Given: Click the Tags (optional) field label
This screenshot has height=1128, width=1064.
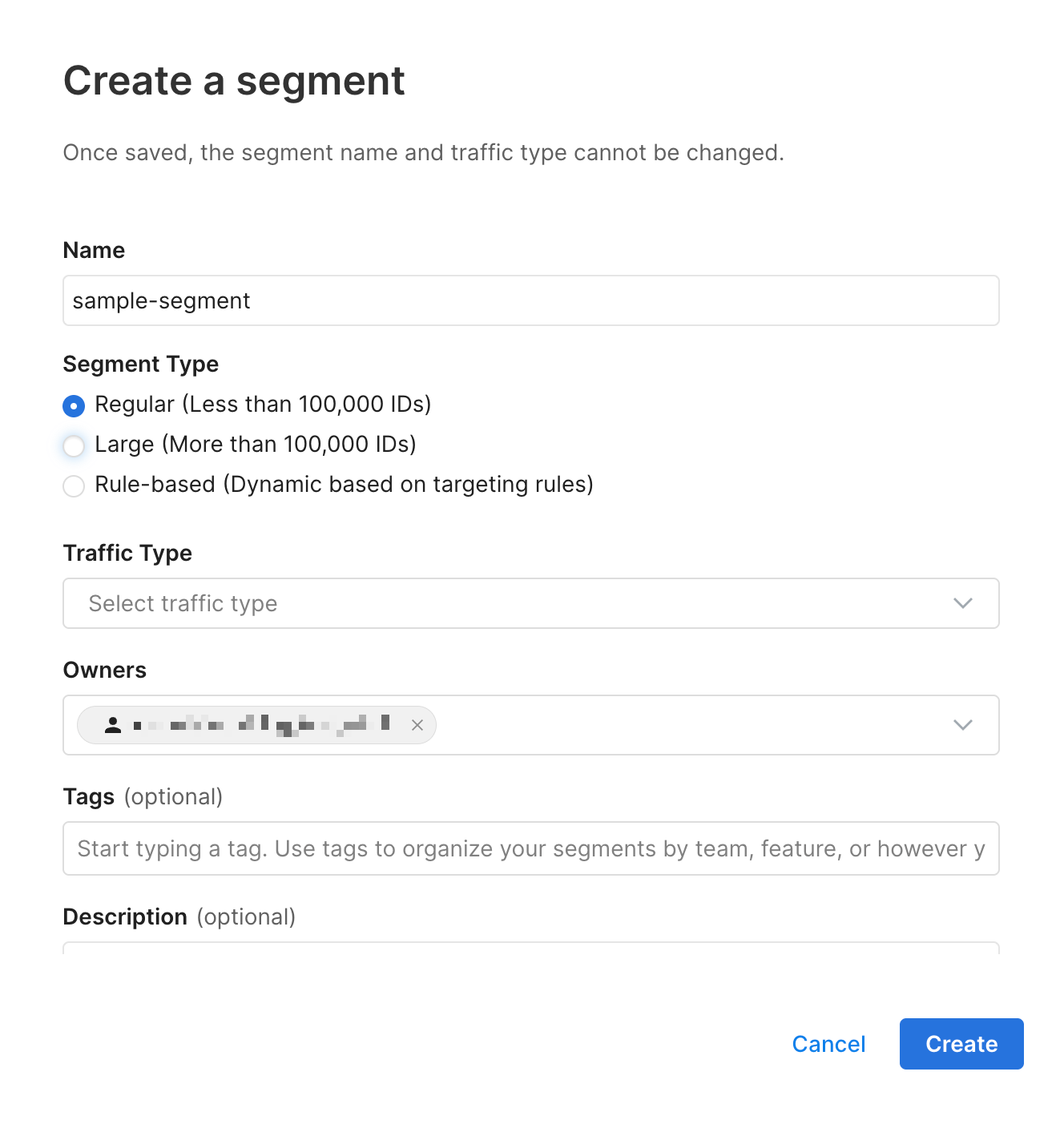Looking at the screenshot, I should [x=143, y=797].
